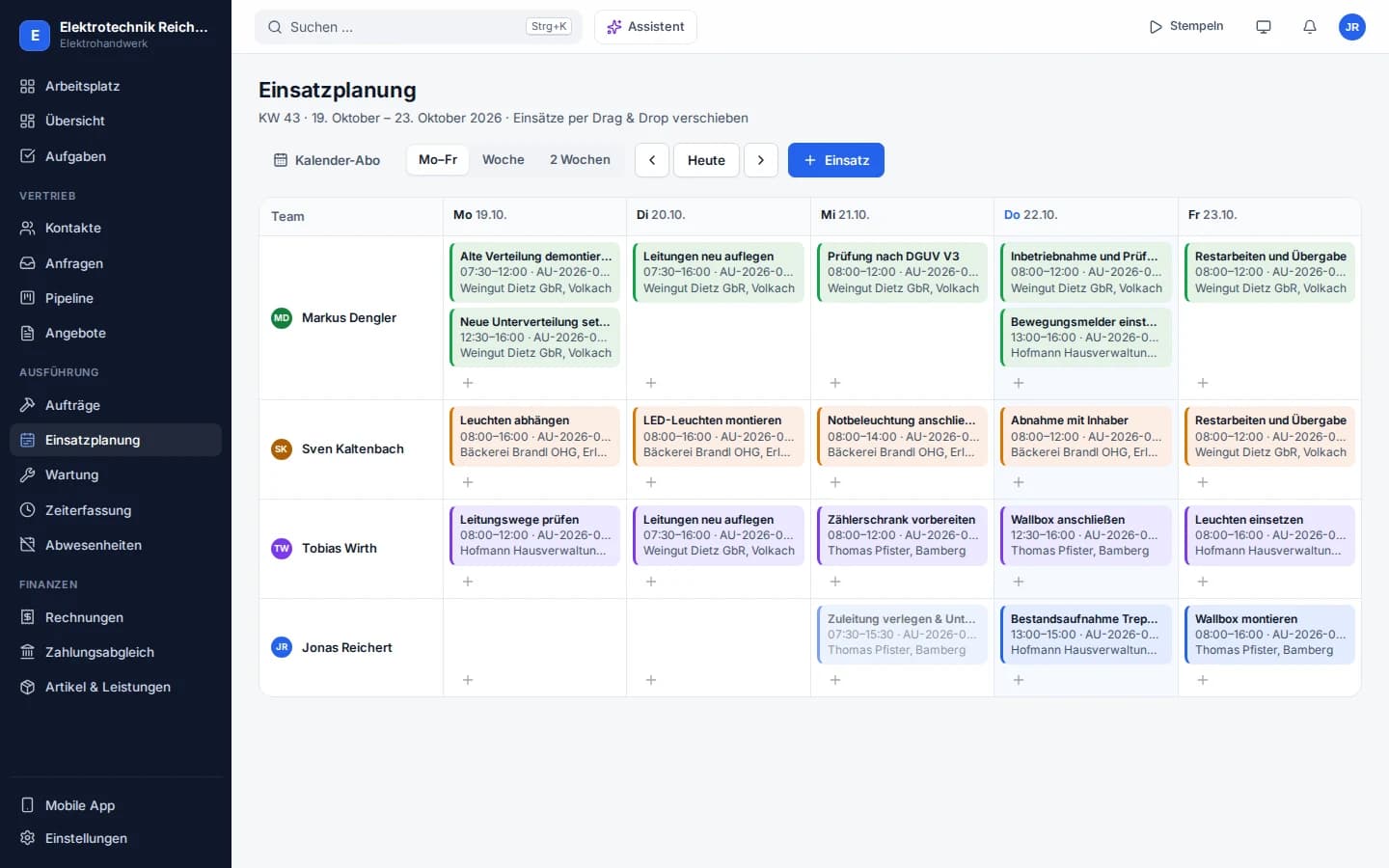Open 'Notbeleuchtung anschlie...' card

[x=902, y=436]
